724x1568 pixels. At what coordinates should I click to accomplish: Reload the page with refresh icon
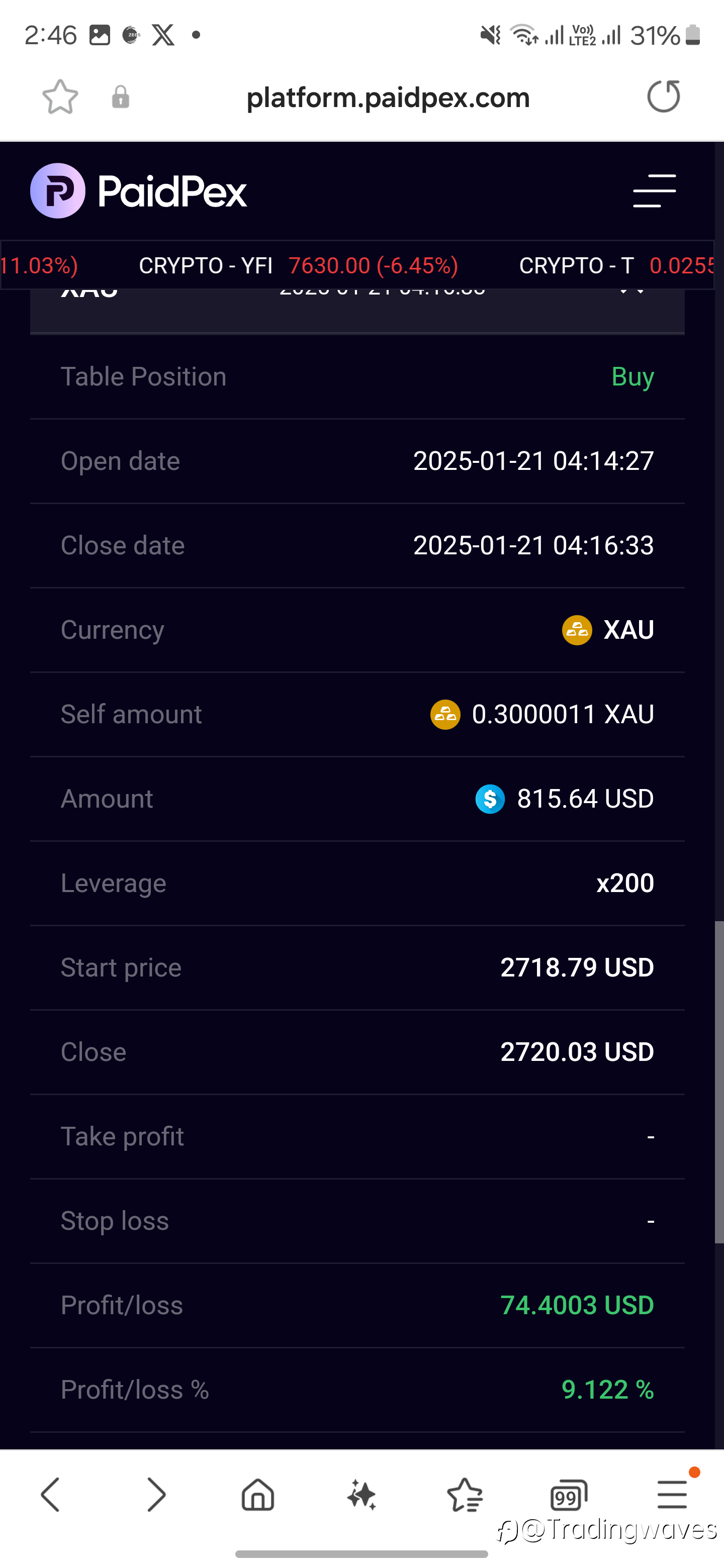pyautogui.click(x=663, y=96)
